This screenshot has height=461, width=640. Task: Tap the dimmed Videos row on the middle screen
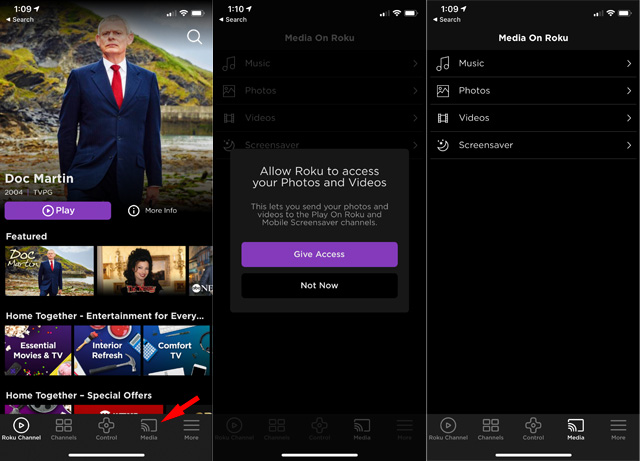pos(319,118)
